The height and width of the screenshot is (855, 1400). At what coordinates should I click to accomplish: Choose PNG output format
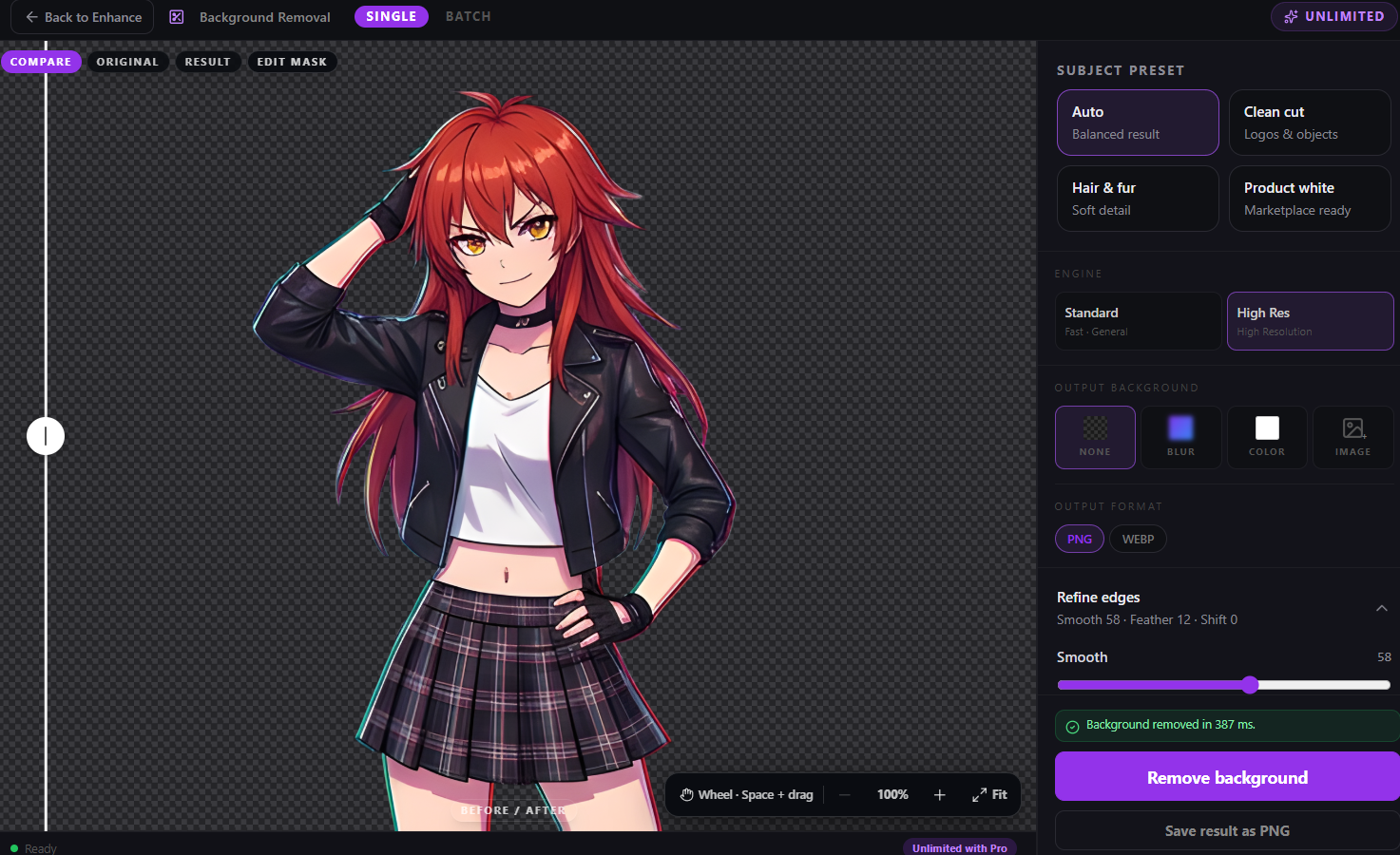click(1080, 539)
